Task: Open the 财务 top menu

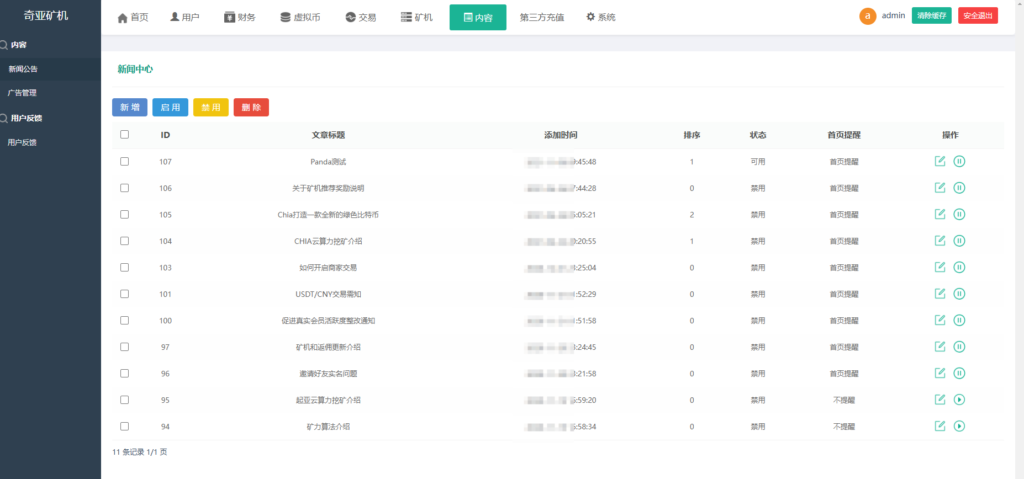Action: click(x=240, y=18)
